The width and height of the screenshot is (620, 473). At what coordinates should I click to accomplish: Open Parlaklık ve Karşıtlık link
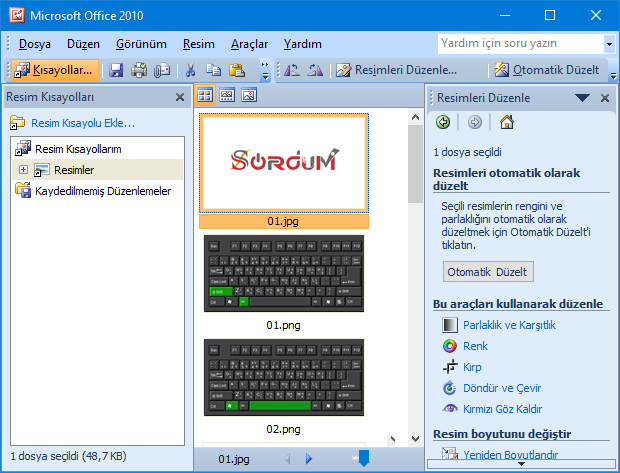coord(509,325)
